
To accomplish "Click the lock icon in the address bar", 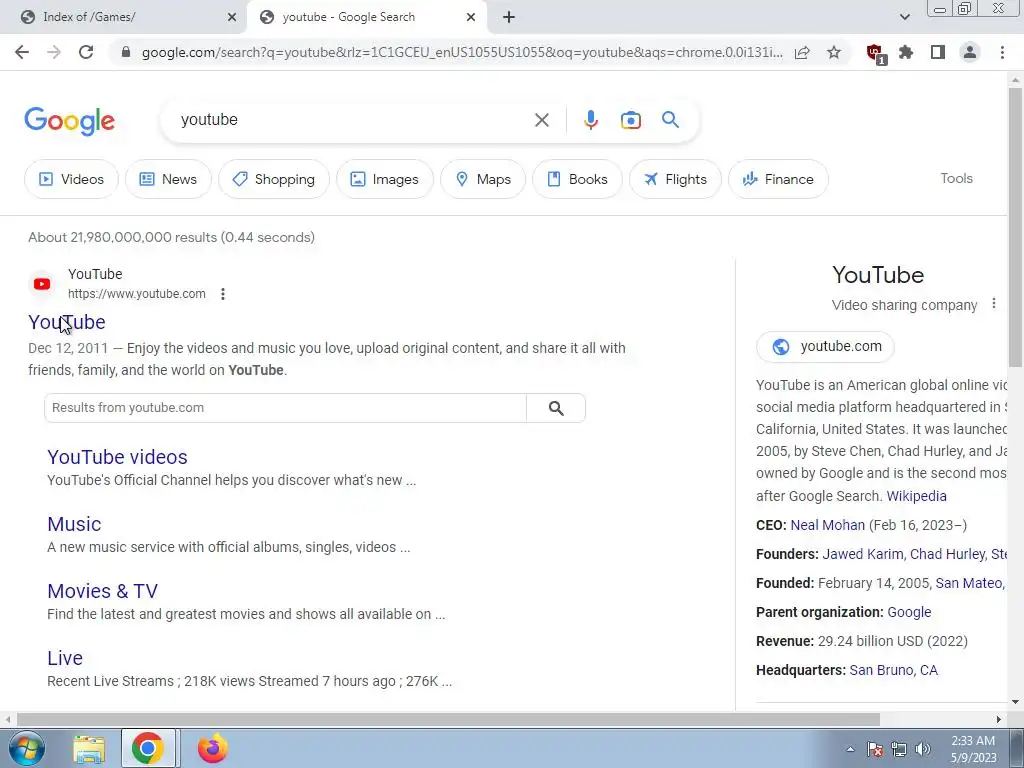I will (x=126, y=52).
